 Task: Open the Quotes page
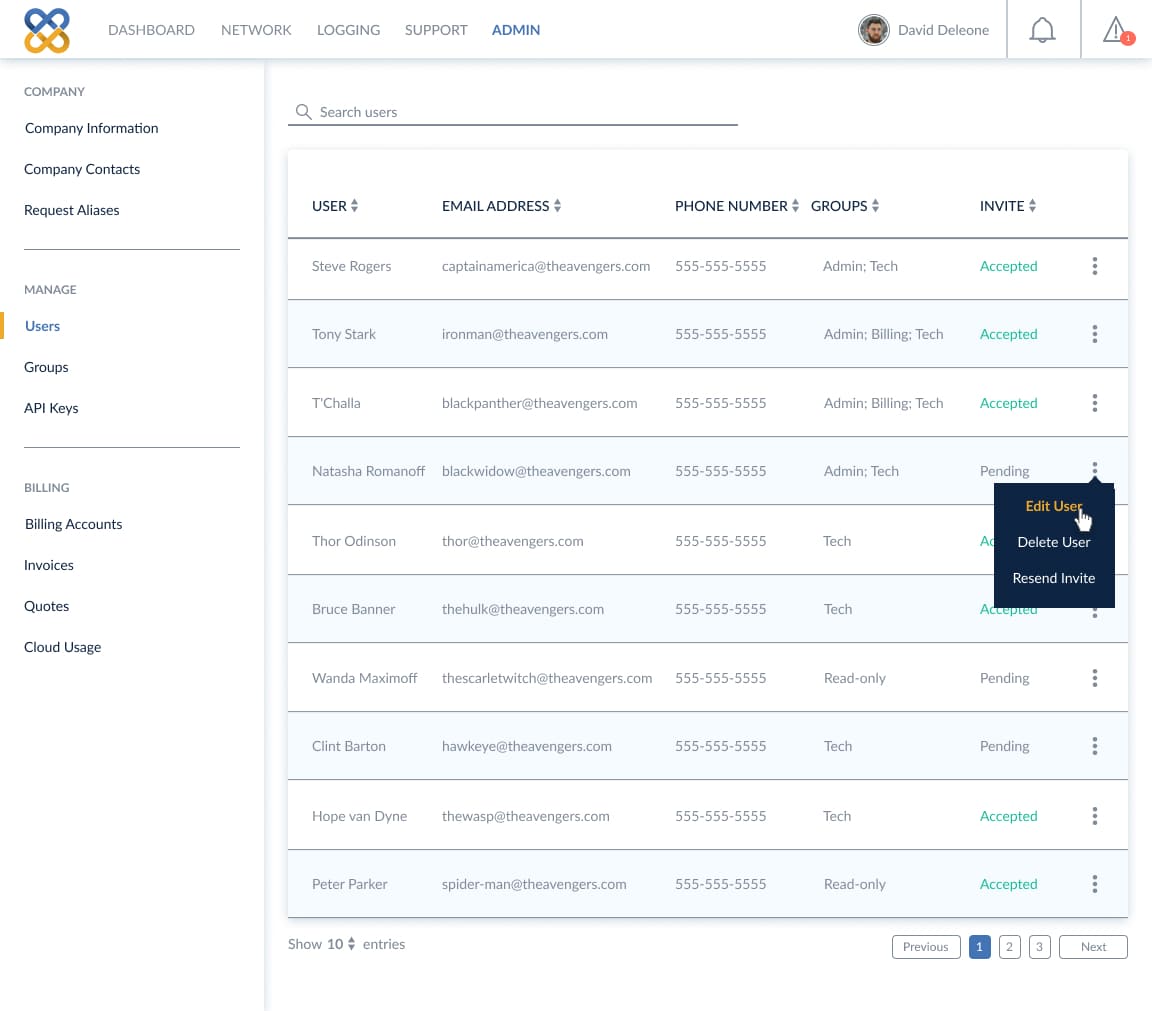47,606
